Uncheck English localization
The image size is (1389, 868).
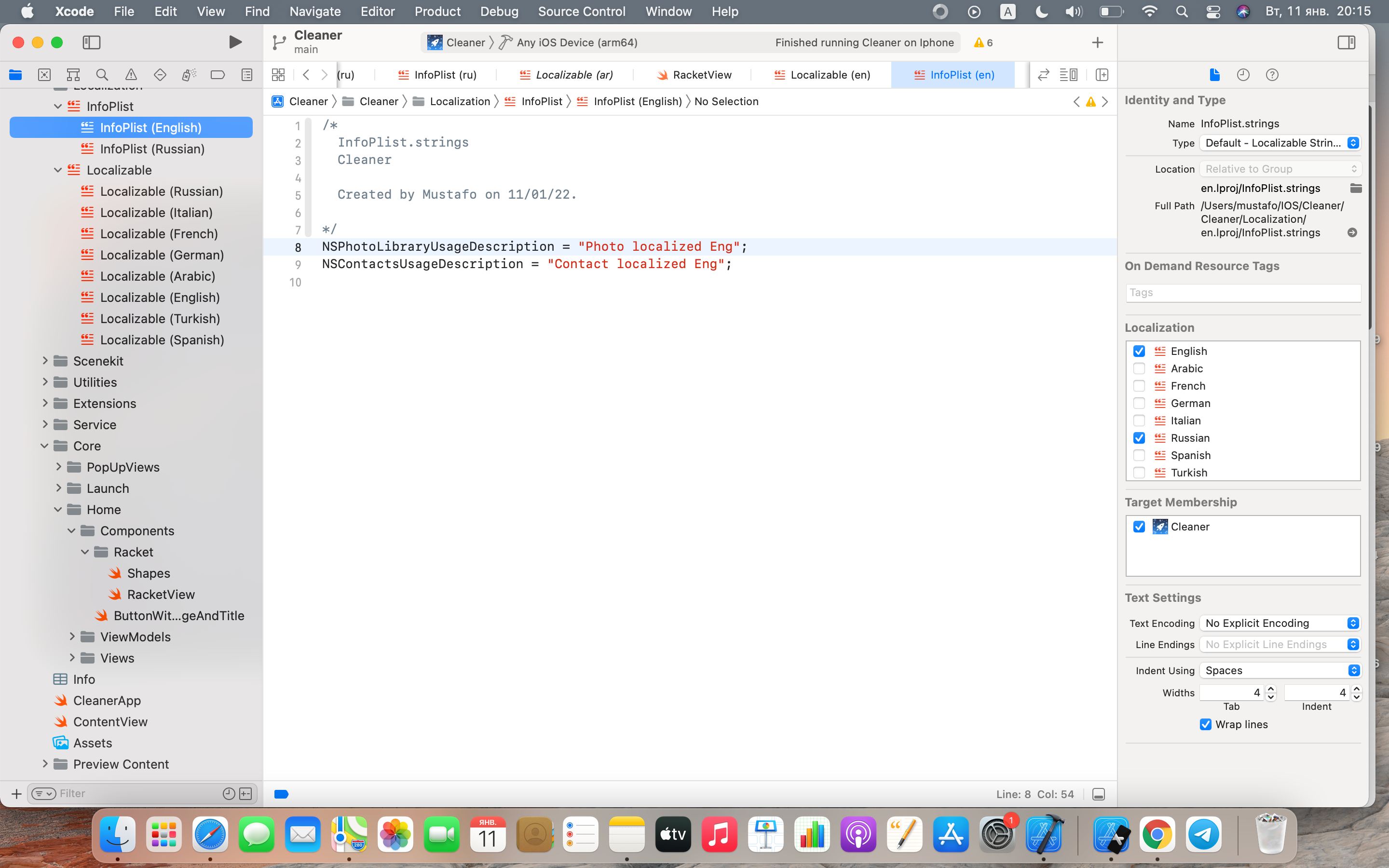click(1139, 351)
